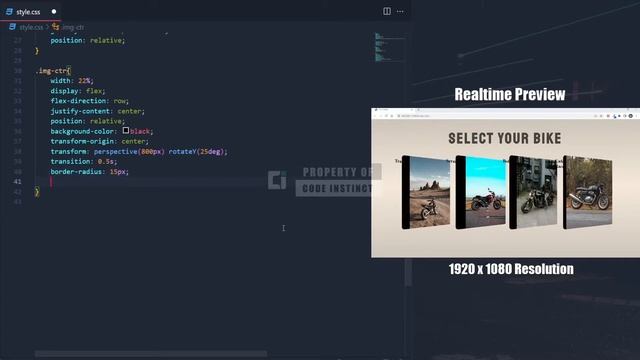
Task: Click the style.css breadcrumb item
Action: tap(31, 27)
